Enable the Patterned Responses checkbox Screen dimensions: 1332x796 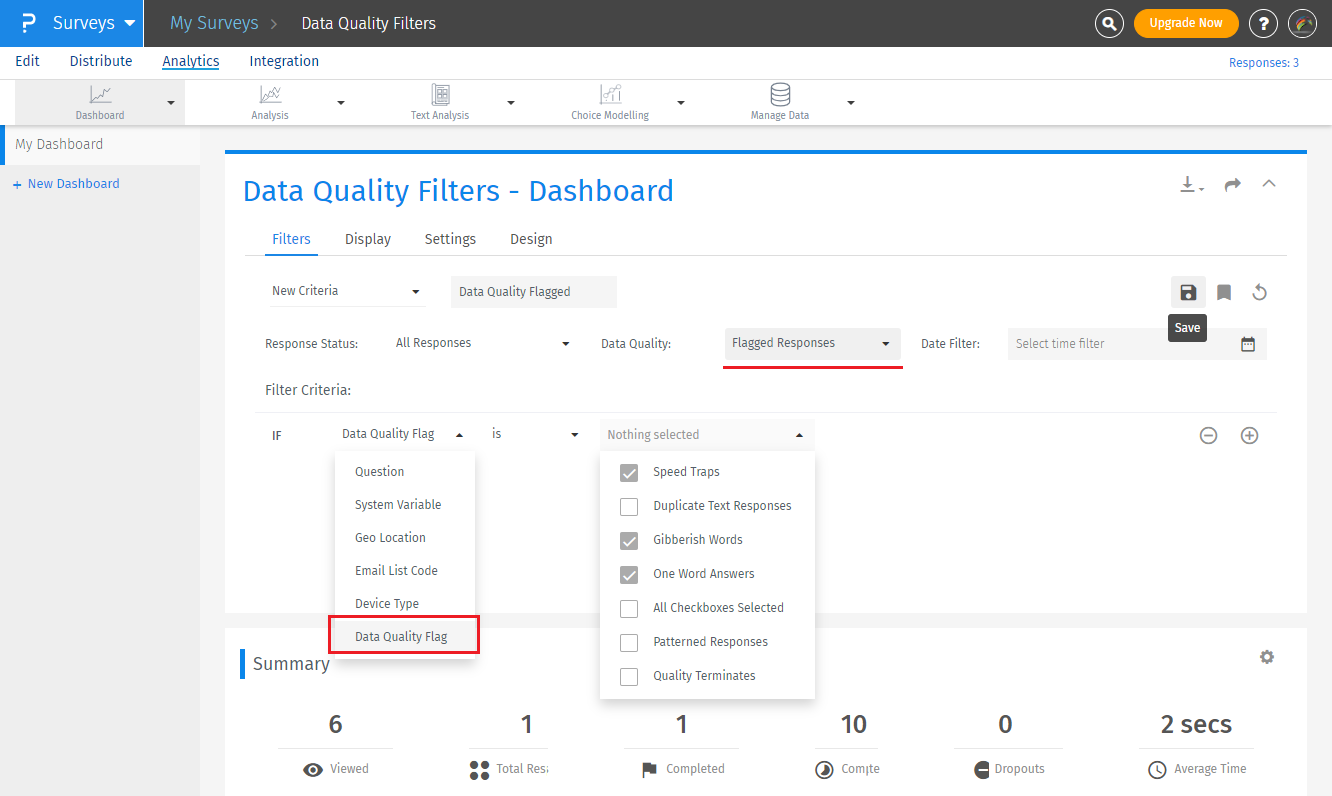point(629,642)
